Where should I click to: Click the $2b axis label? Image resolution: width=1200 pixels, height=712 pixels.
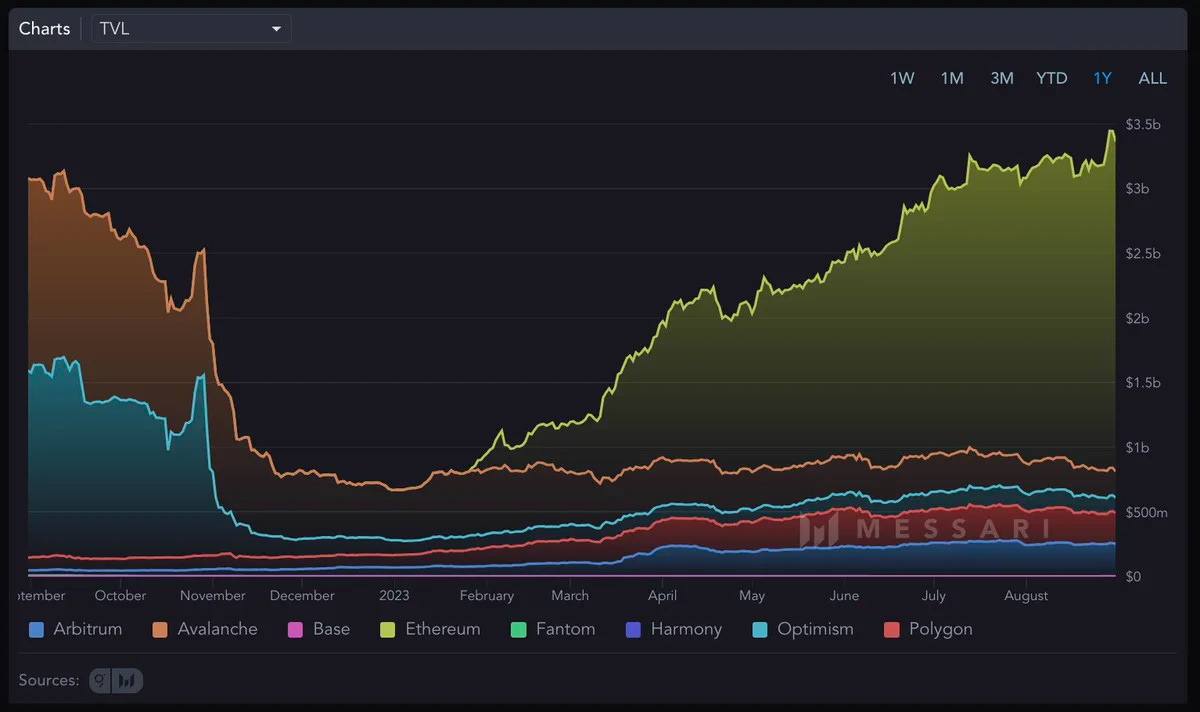point(1139,318)
